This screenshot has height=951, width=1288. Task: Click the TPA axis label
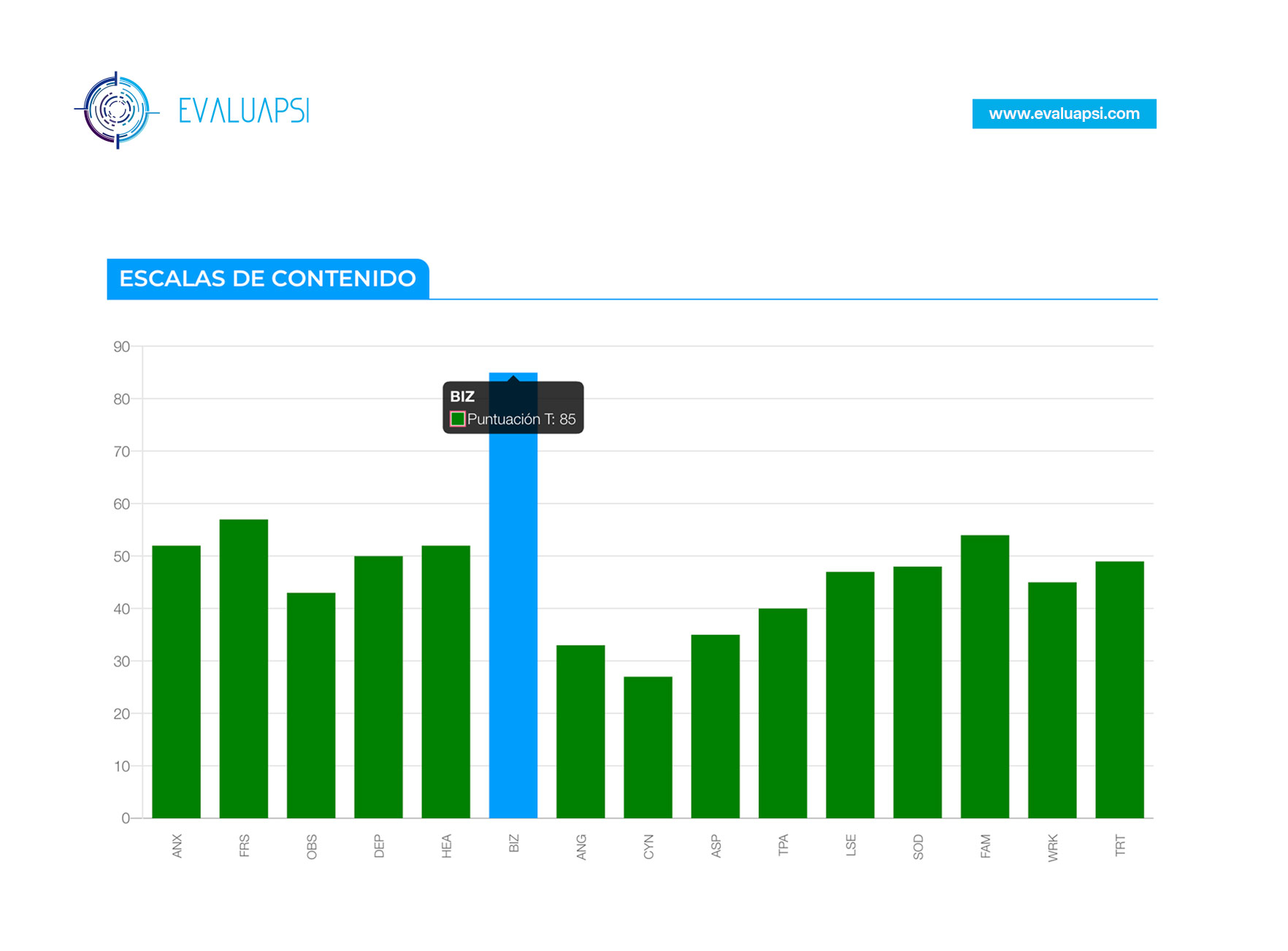(783, 845)
